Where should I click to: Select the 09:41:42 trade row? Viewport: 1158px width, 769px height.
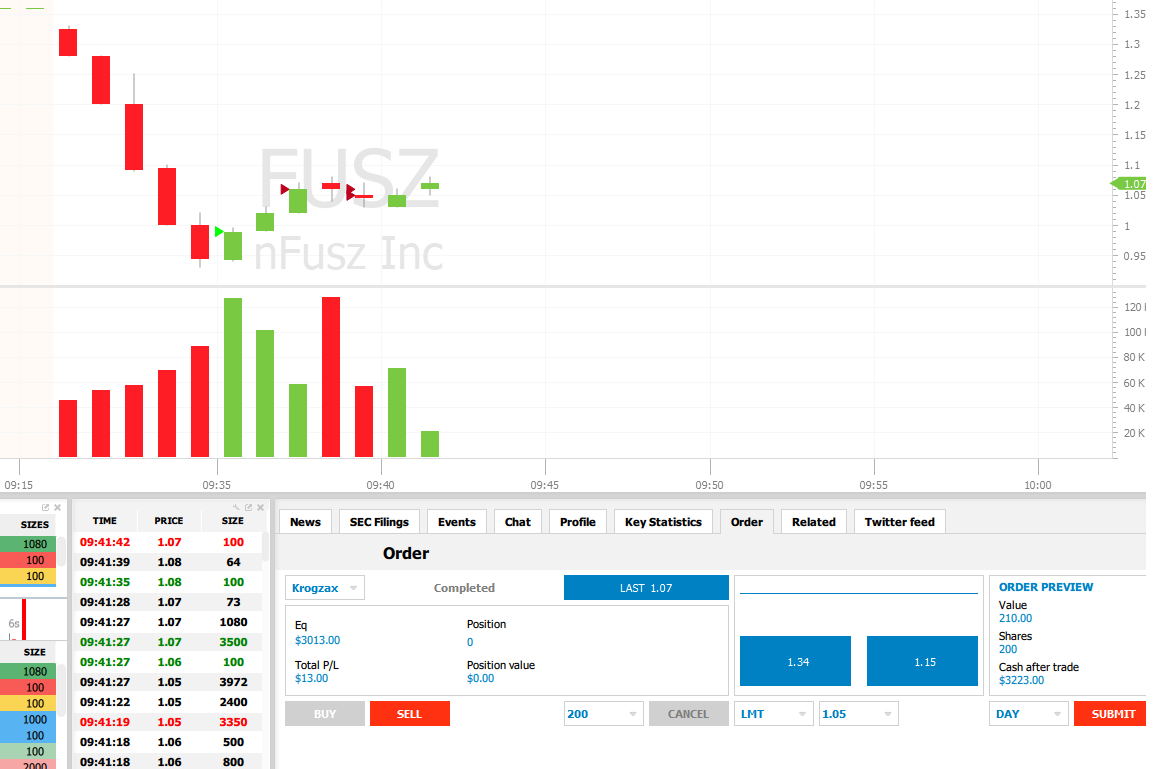(168, 542)
